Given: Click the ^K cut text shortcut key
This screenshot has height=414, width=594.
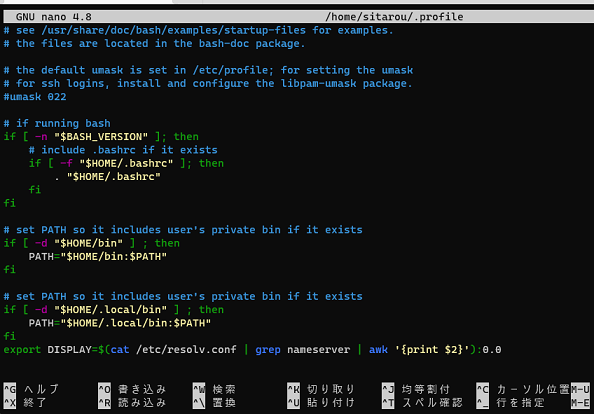Looking at the screenshot, I should 294,389.
